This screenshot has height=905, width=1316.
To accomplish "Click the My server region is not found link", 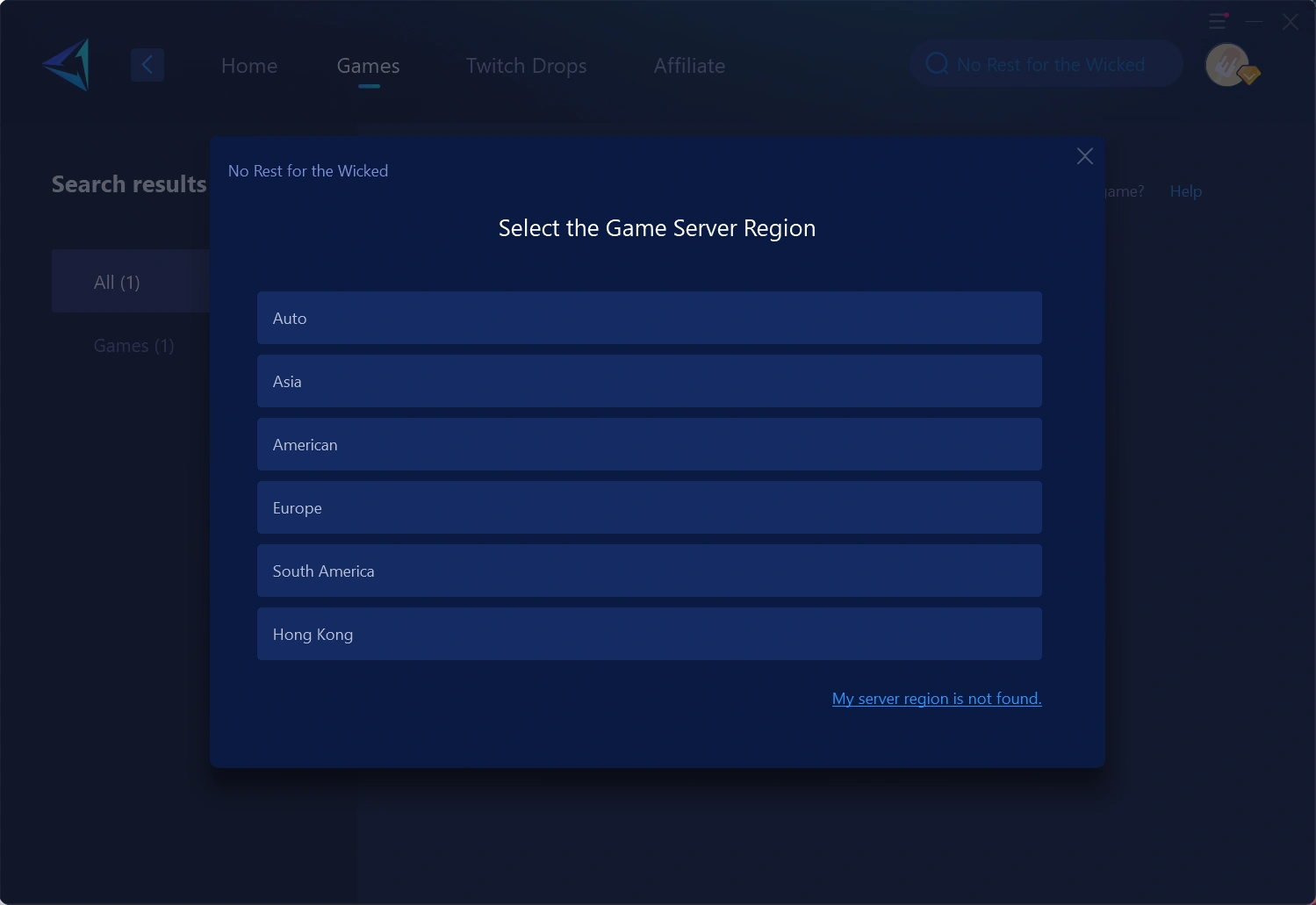I will coord(936,698).
